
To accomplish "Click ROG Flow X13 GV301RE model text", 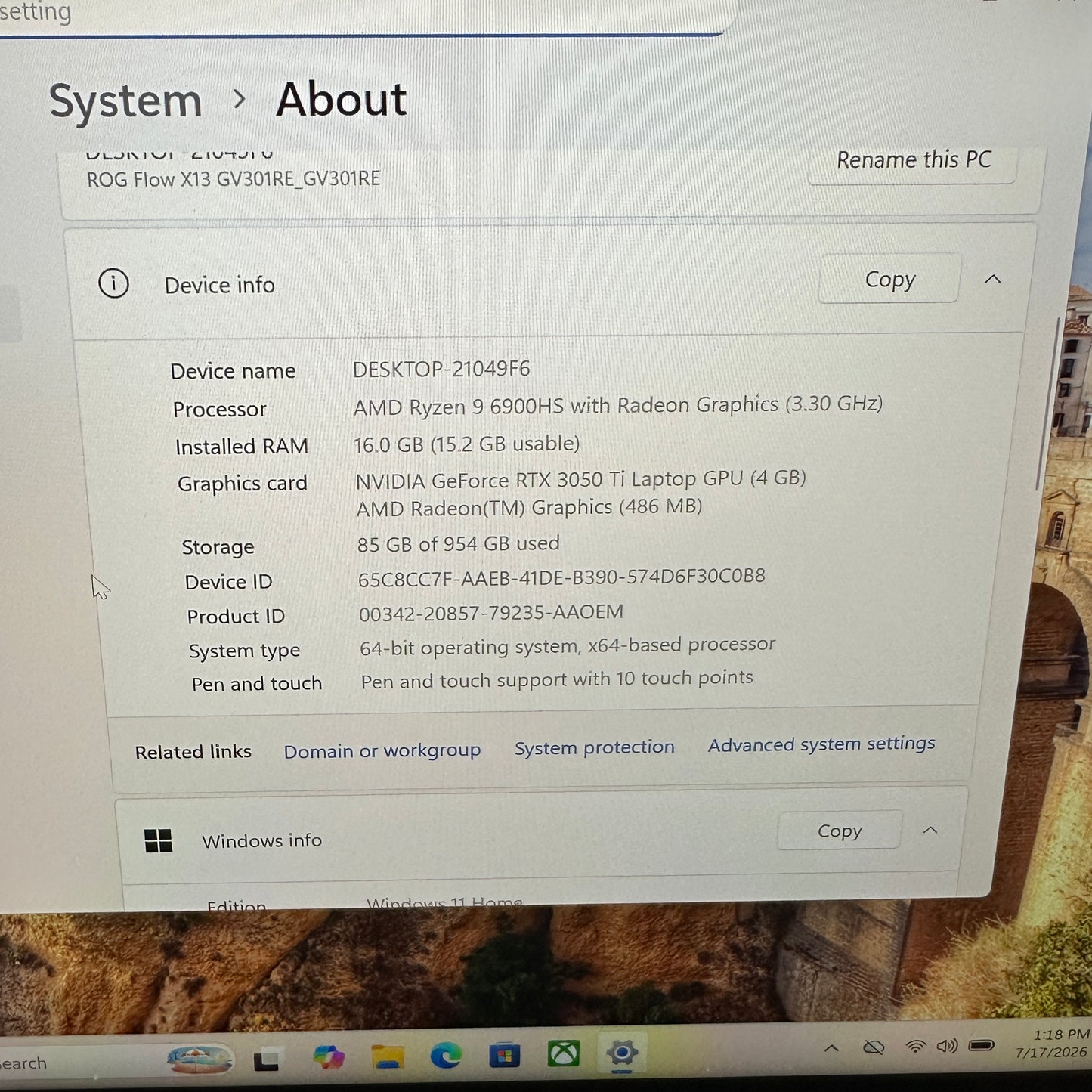I will tap(233, 179).
